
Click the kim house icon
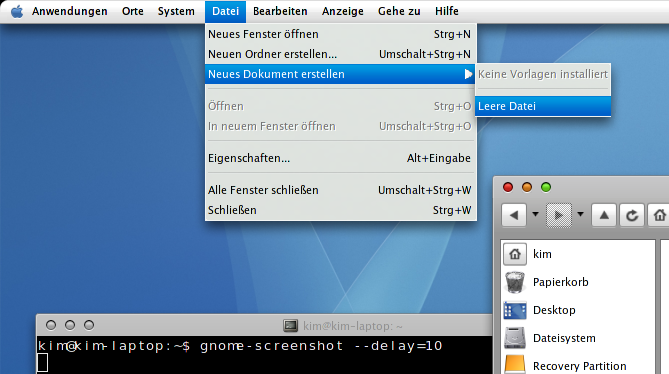click(x=515, y=254)
